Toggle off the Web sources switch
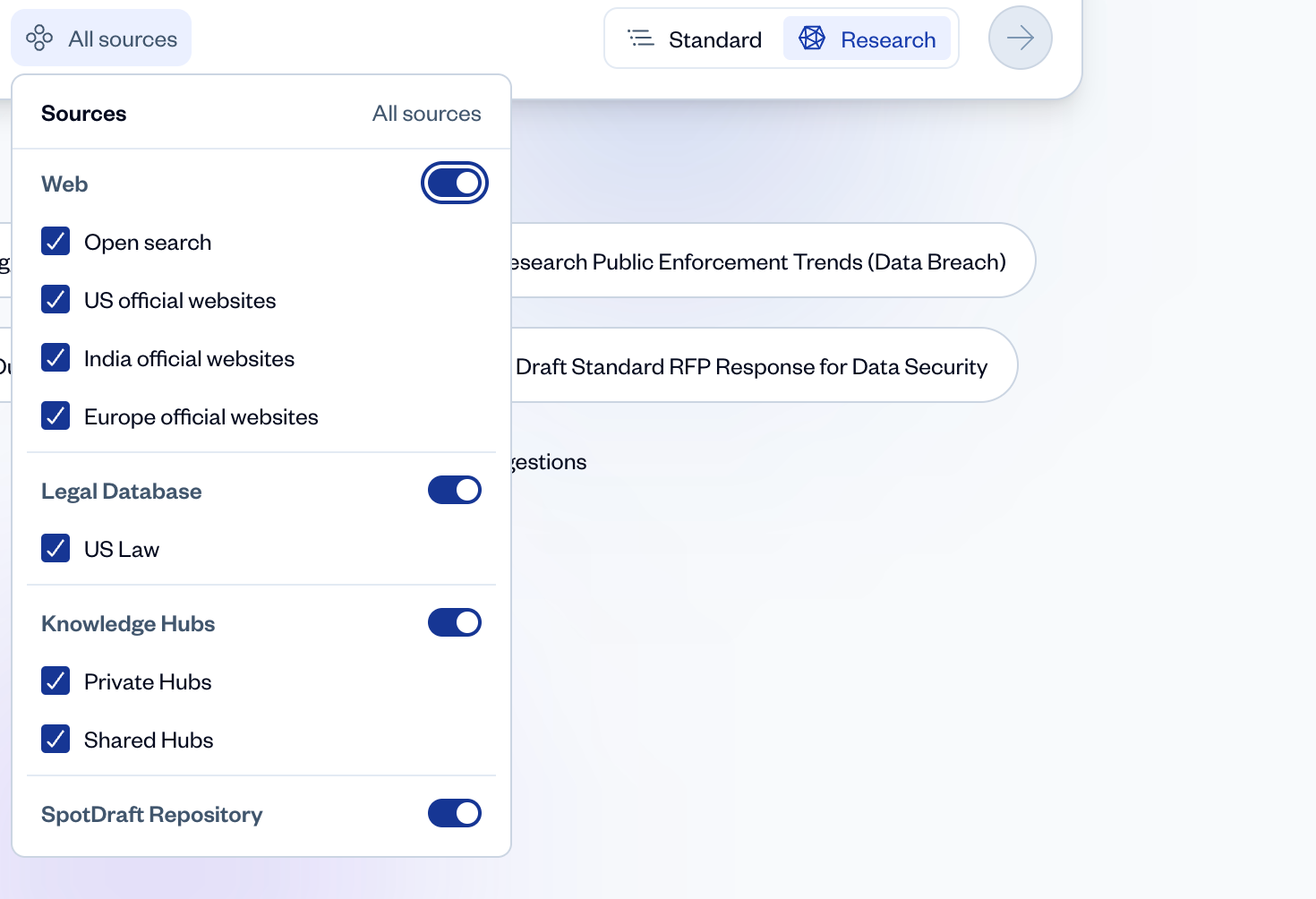The width and height of the screenshot is (1316, 899). (x=455, y=184)
